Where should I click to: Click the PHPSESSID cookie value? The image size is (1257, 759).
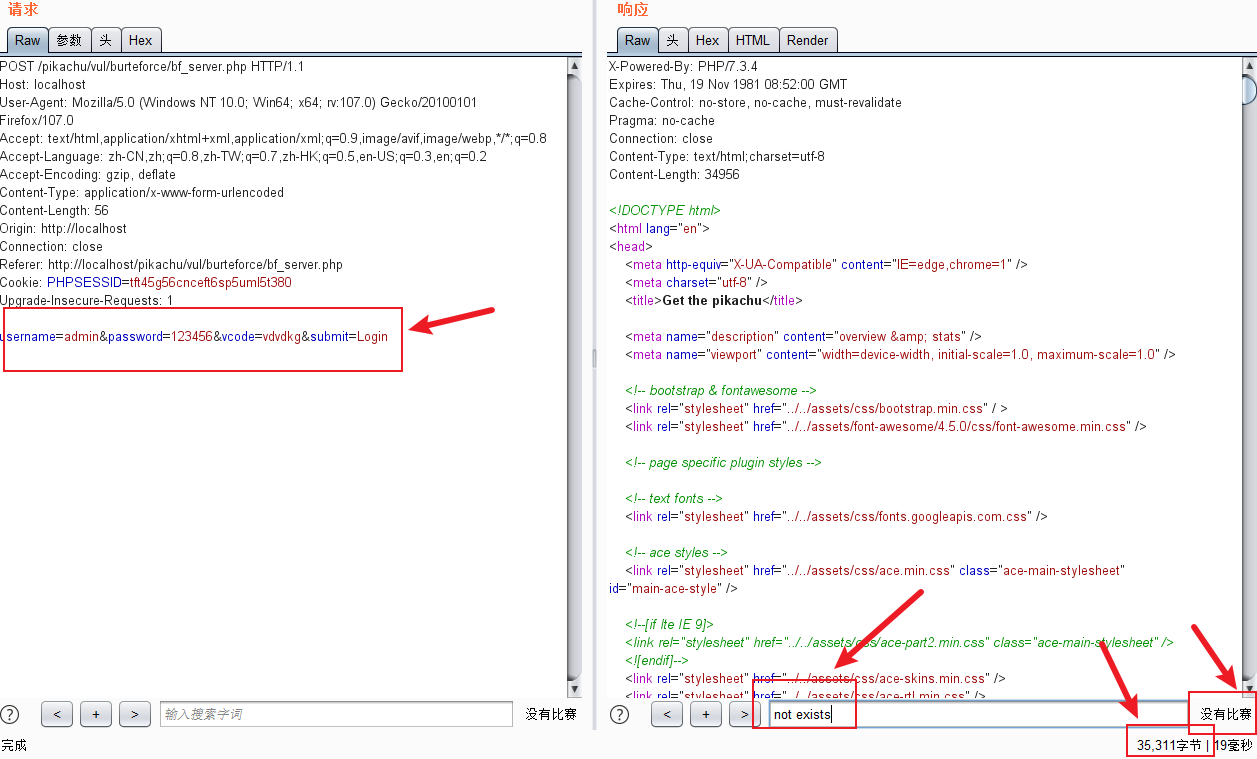click(210, 283)
